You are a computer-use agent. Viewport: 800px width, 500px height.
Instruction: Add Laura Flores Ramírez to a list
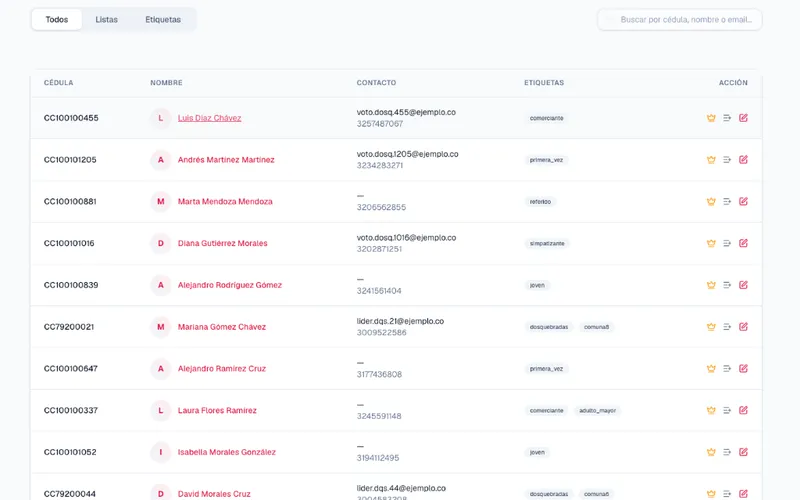(x=727, y=410)
